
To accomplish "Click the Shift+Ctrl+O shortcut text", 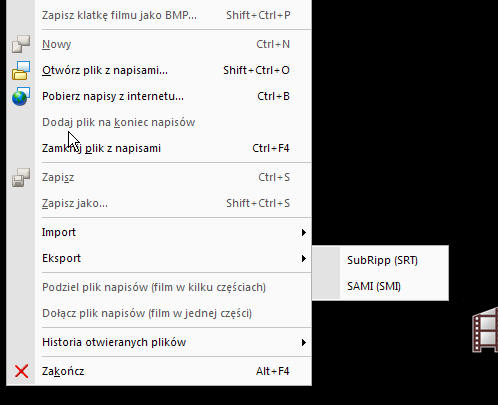I will tap(256, 70).
